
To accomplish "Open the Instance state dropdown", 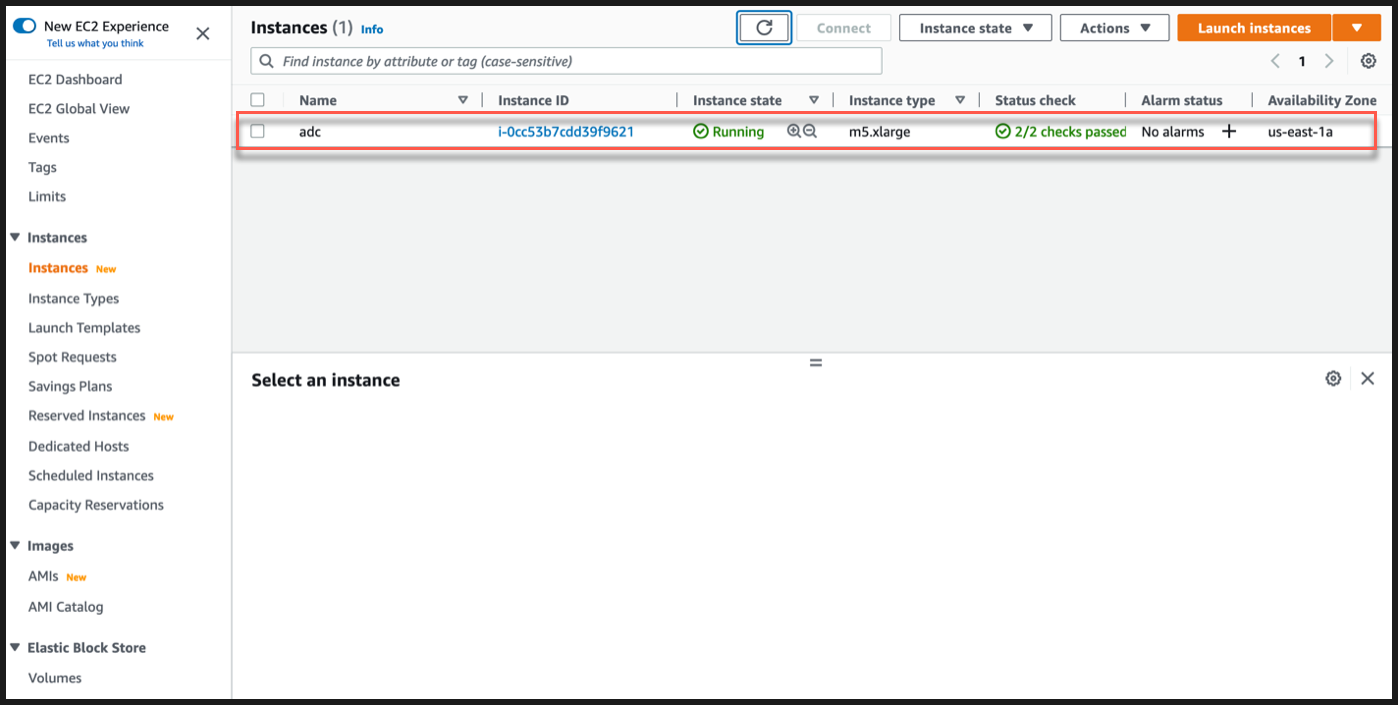I will click(x=975, y=28).
